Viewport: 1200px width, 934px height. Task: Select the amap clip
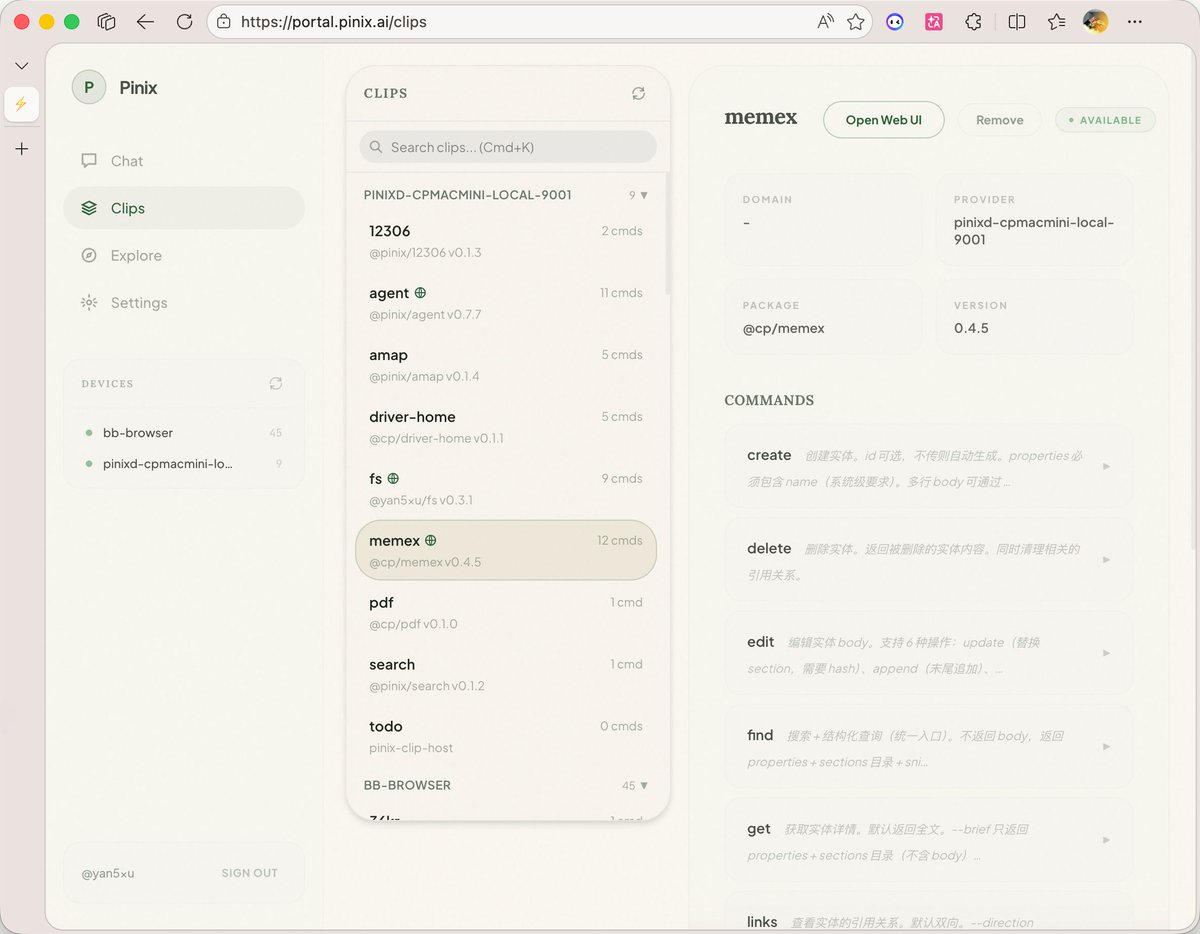click(x=506, y=365)
